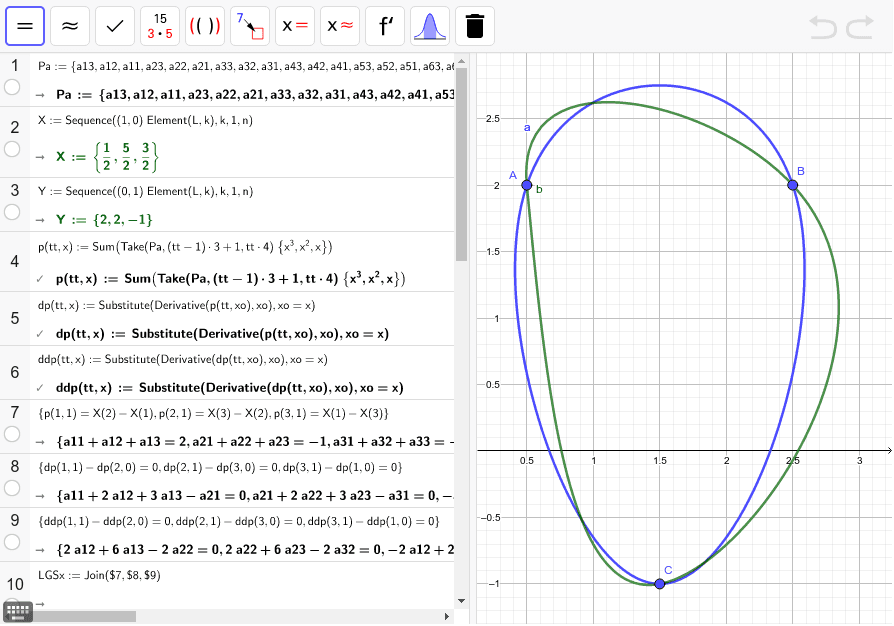Open the Probability Calculator
The width and height of the screenshot is (894, 626).
(430, 26)
